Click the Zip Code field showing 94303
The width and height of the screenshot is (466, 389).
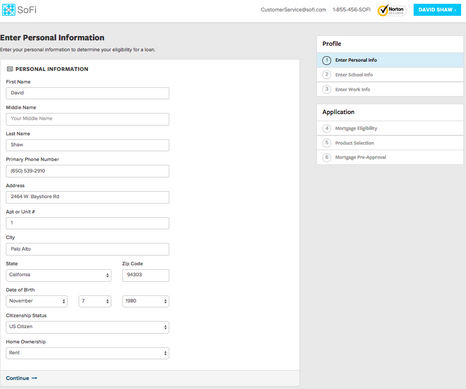[146, 275]
